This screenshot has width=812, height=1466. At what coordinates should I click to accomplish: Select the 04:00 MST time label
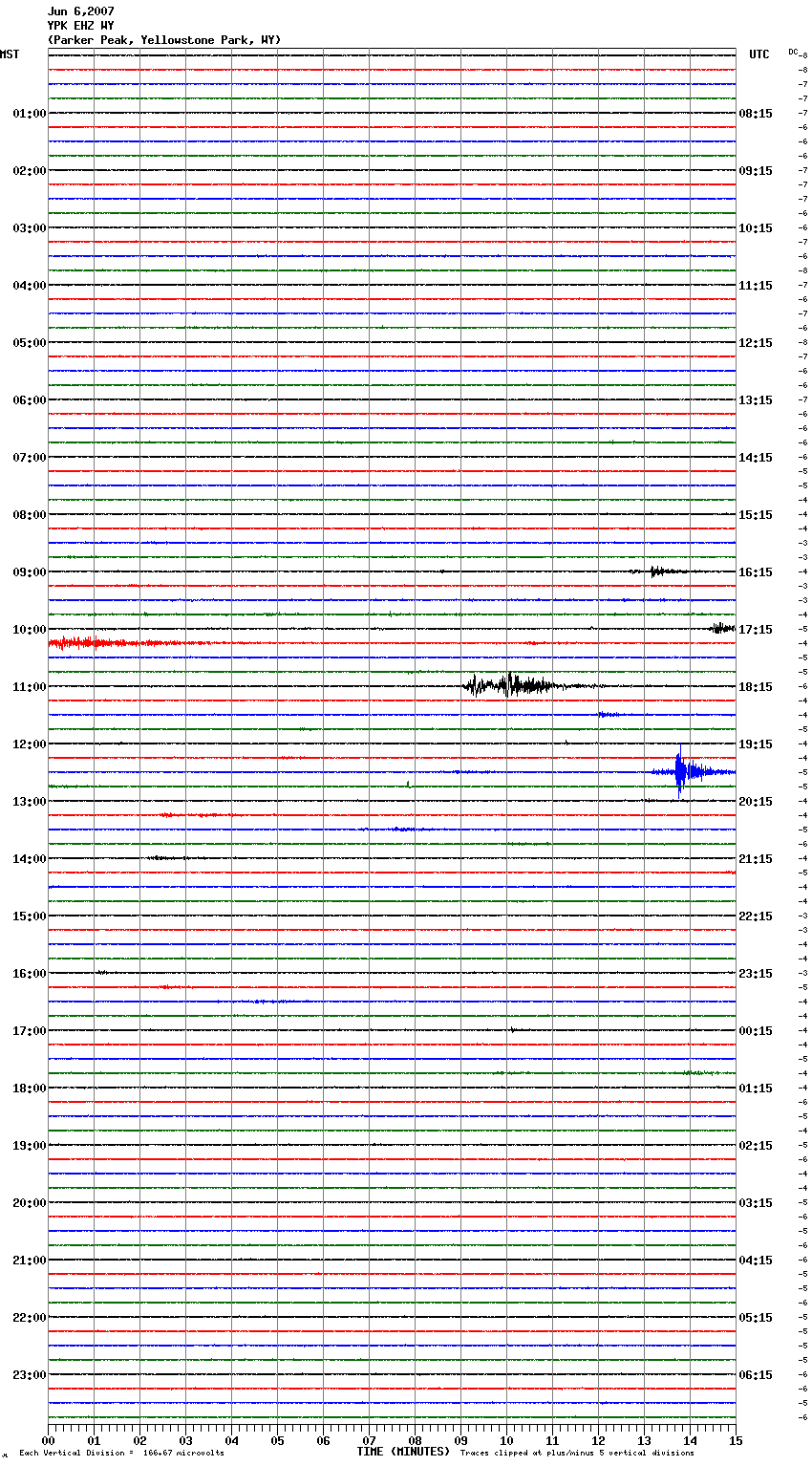pyautogui.click(x=30, y=286)
